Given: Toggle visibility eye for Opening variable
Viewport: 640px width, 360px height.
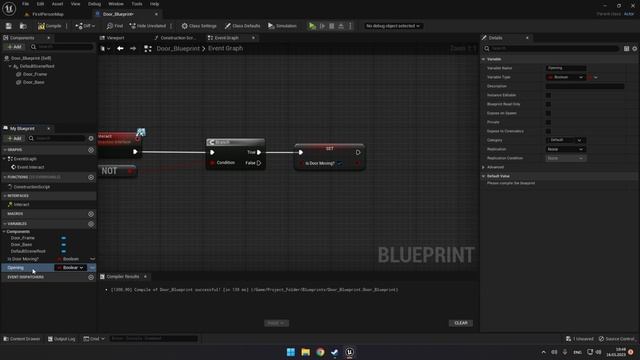Looking at the screenshot, I should click(92, 268).
